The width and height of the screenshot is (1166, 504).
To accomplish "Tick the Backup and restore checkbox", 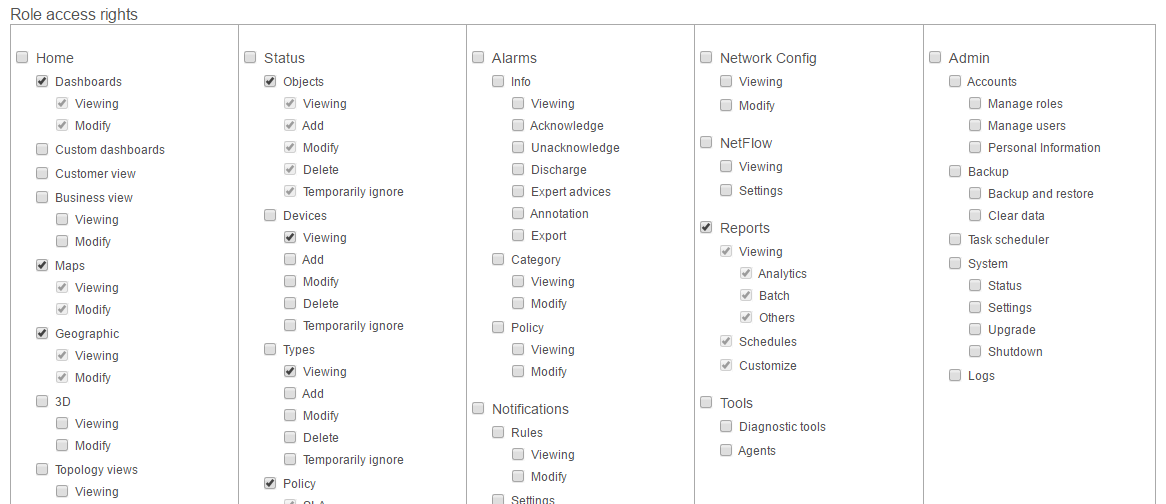I will 975,193.
